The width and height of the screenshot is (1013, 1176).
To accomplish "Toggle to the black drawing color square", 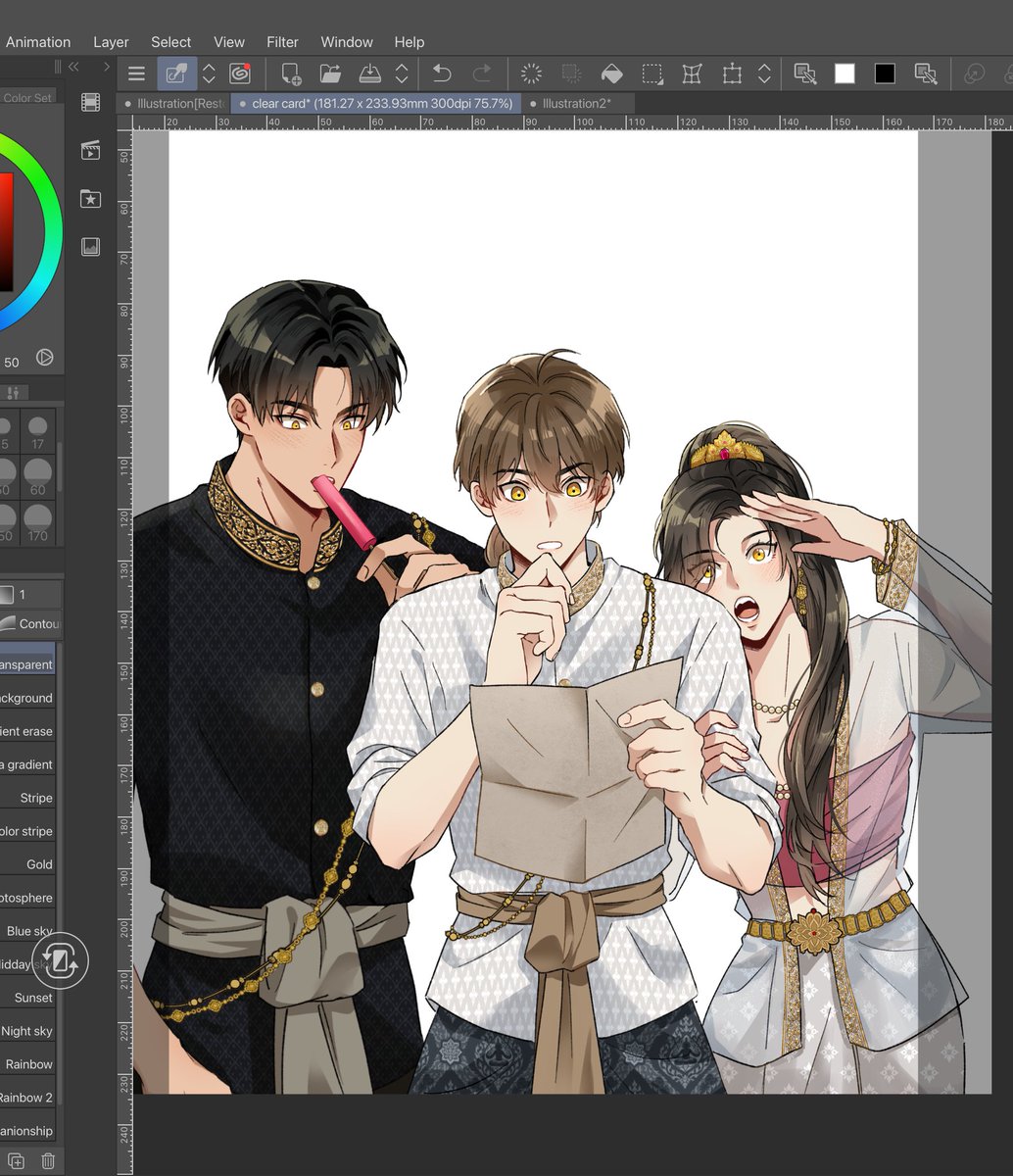I will (x=884, y=73).
